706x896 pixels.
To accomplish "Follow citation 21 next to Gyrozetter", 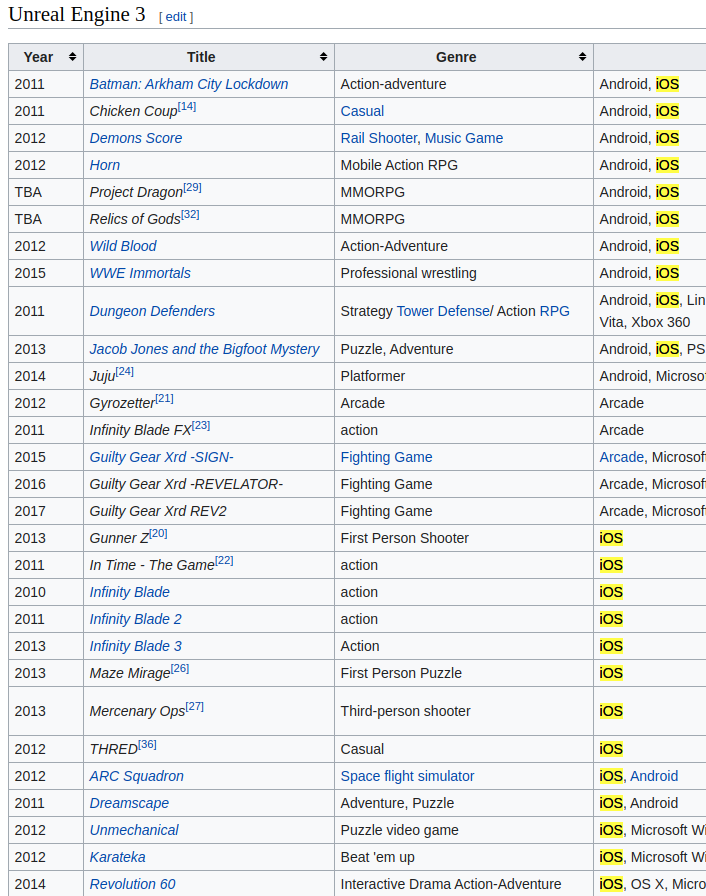I will point(165,398).
